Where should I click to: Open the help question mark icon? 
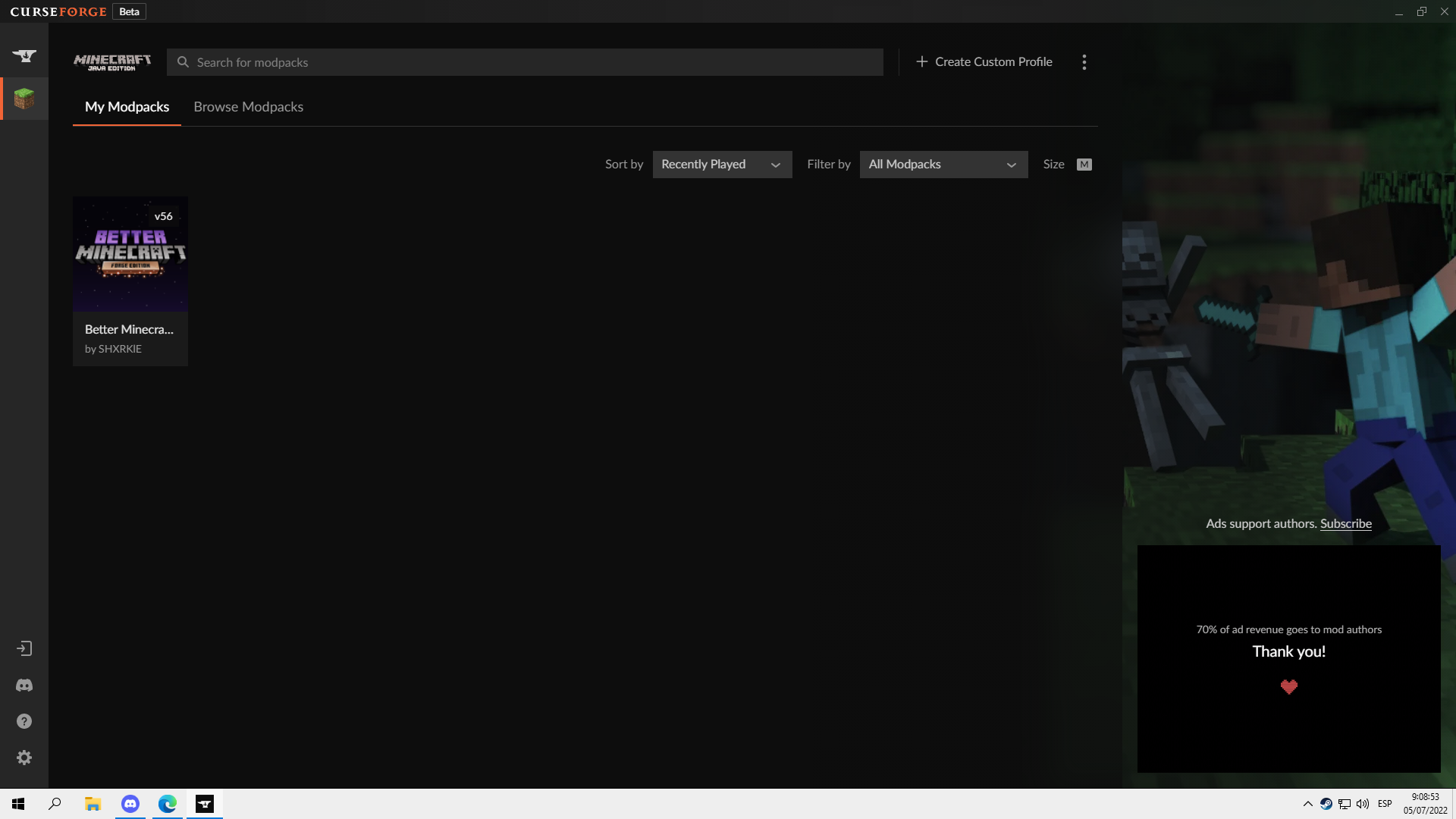24,721
